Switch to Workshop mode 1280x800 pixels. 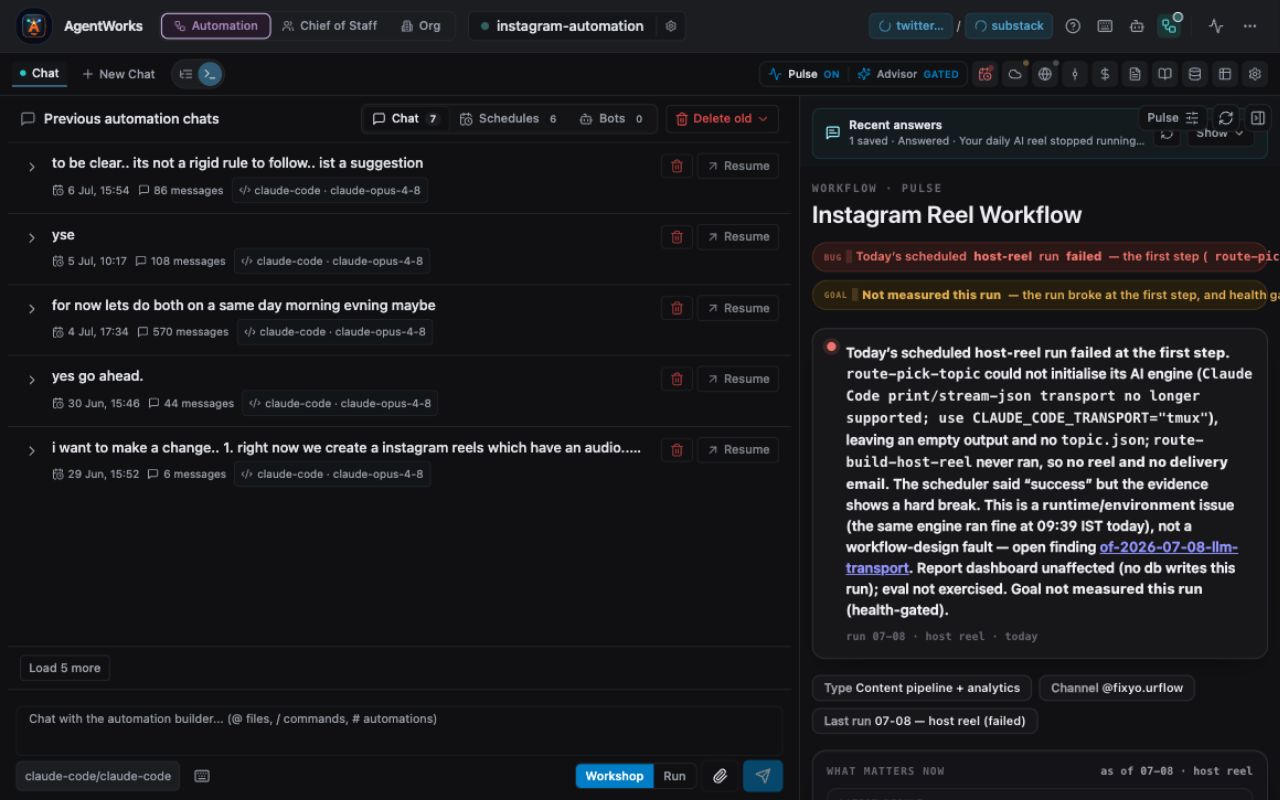point(614,776)
